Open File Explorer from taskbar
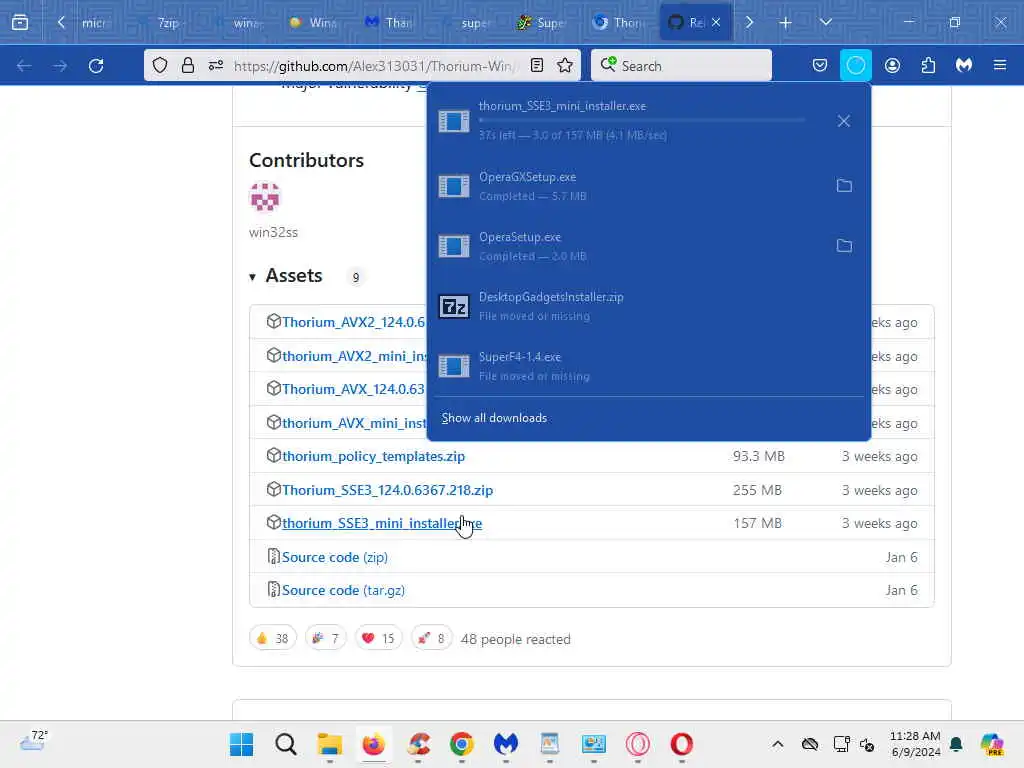1024x768 pixels. click(x=330, y=744)
